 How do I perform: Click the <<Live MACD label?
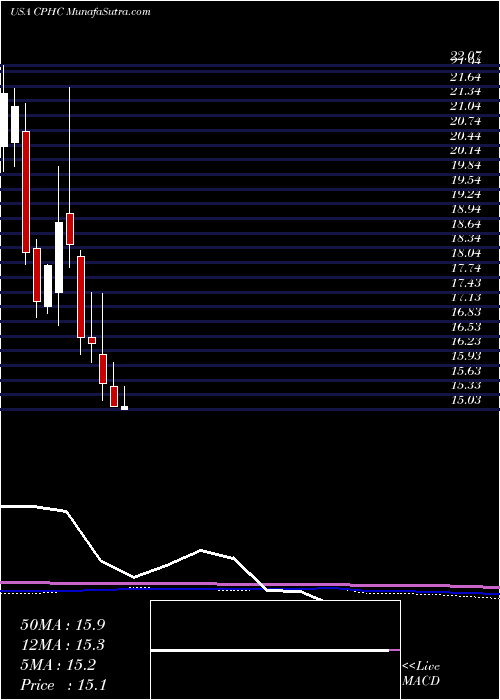point(421,674)
